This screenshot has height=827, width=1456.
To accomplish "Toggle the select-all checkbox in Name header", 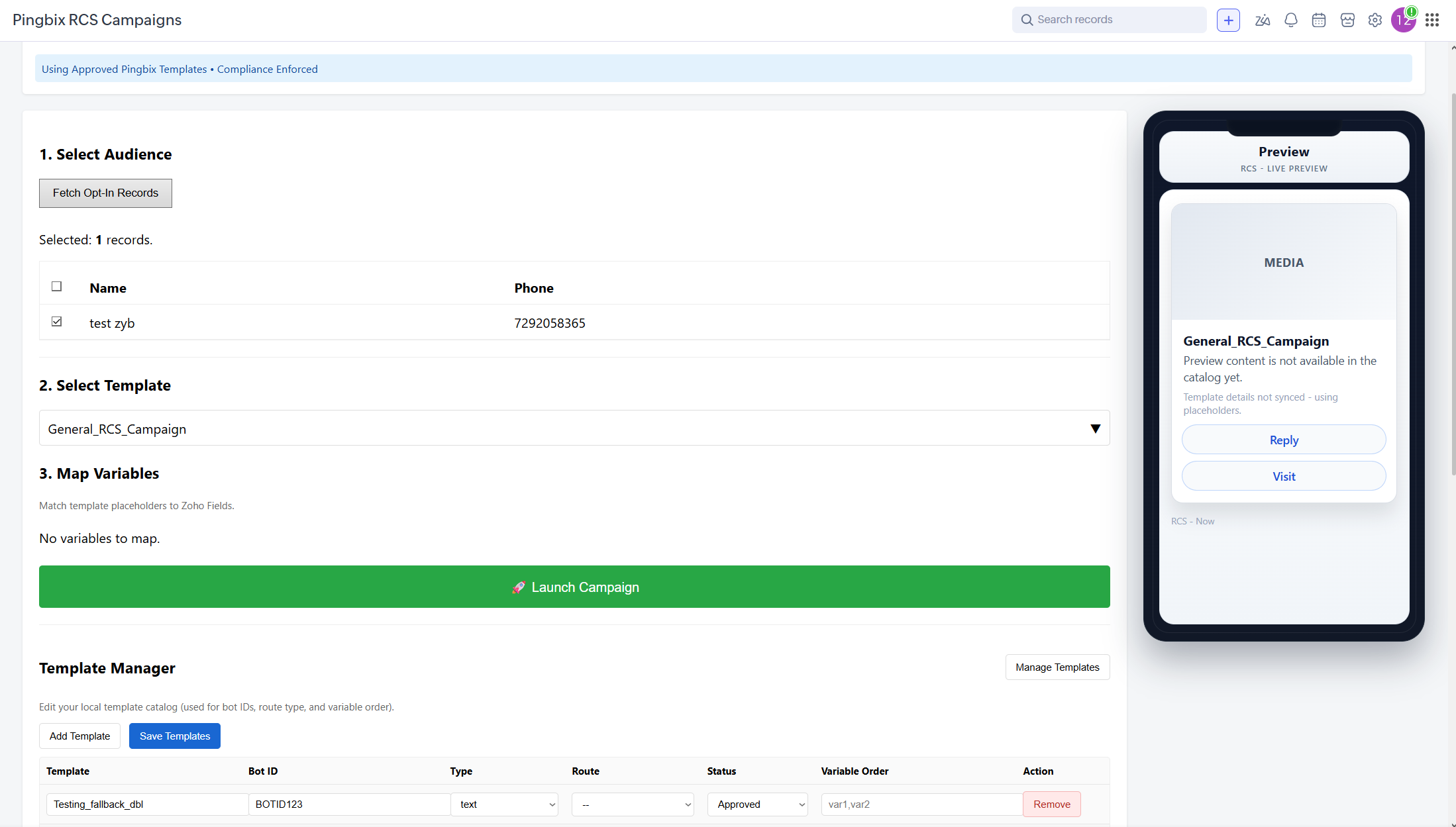I will tap(57, 287).
